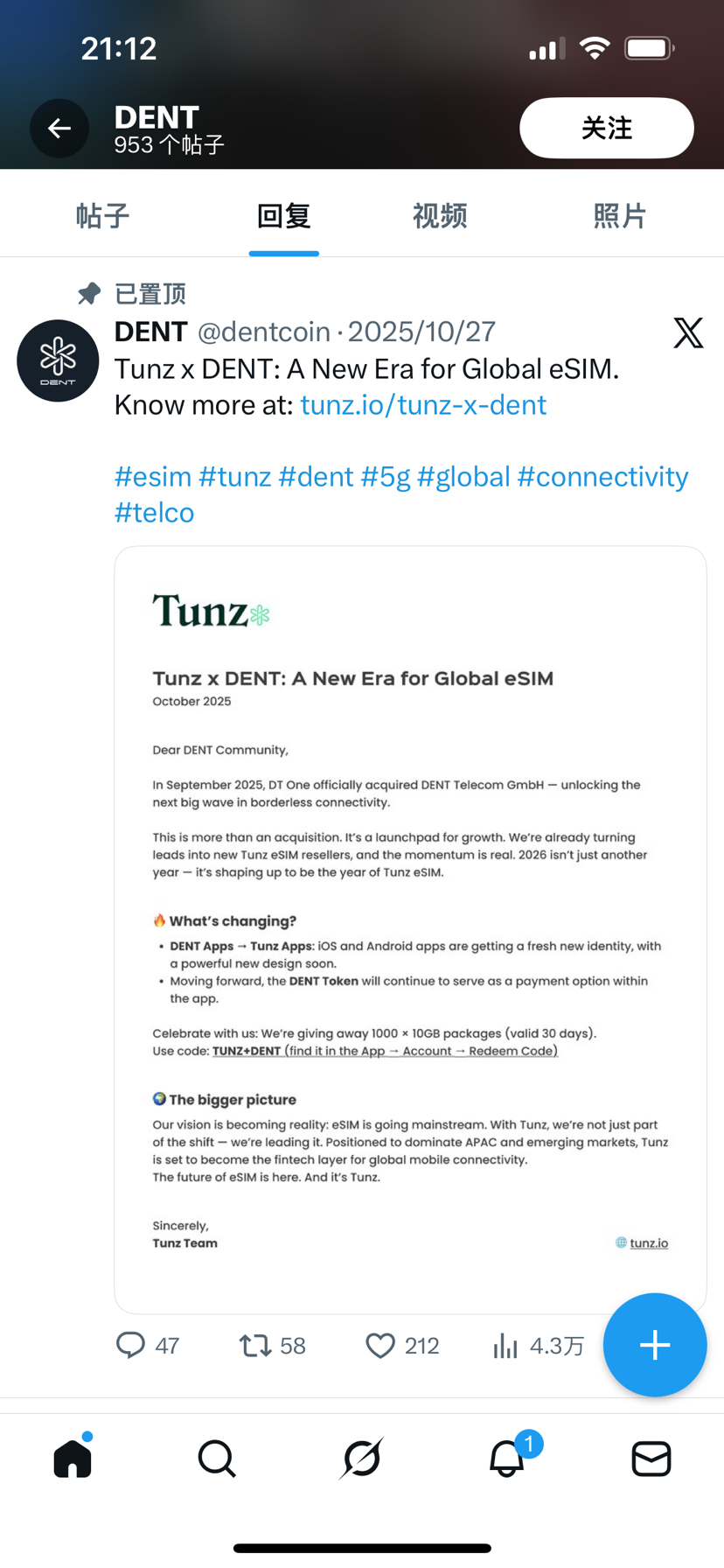Tap the reply comment icon
The height and width of the screenshot is (1568, 724).
[131, 1345]
